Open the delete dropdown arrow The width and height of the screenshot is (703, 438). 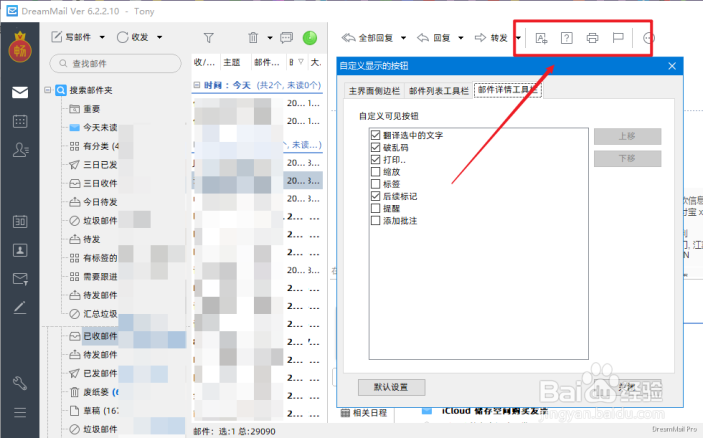click(270, 38)
